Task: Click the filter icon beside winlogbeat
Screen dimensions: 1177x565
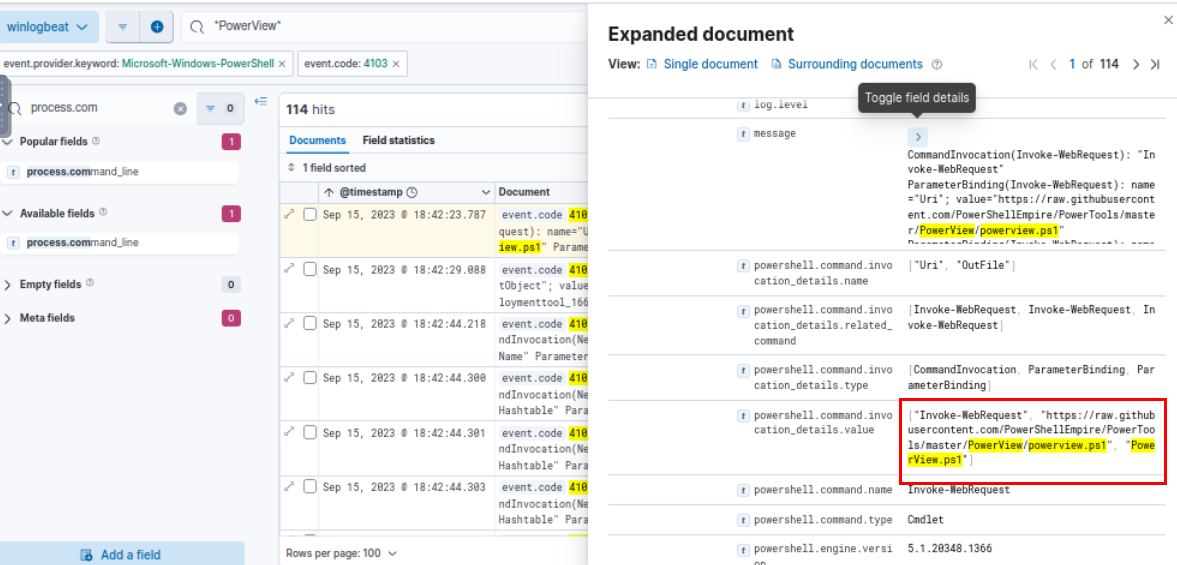Action: tap(122, 27)
